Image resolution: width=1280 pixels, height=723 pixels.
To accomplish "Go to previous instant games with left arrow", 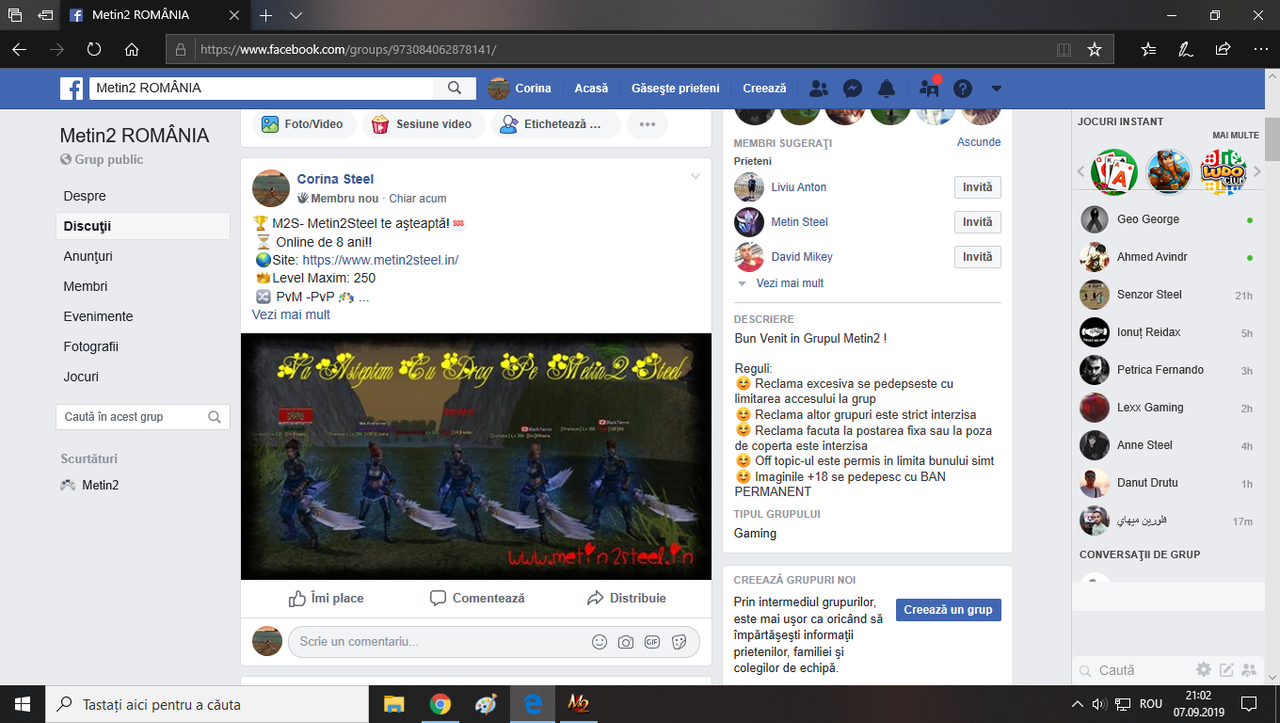I will [1081, 172].
